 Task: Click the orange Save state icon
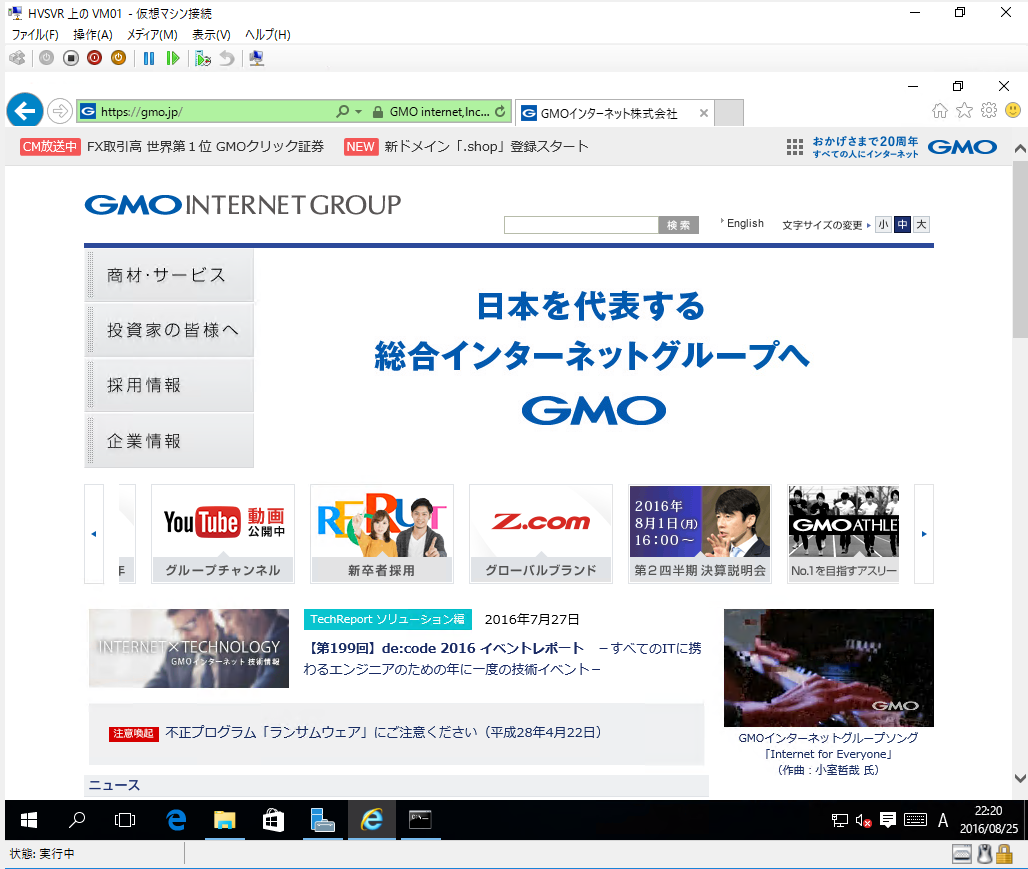(x=118, y=58)
